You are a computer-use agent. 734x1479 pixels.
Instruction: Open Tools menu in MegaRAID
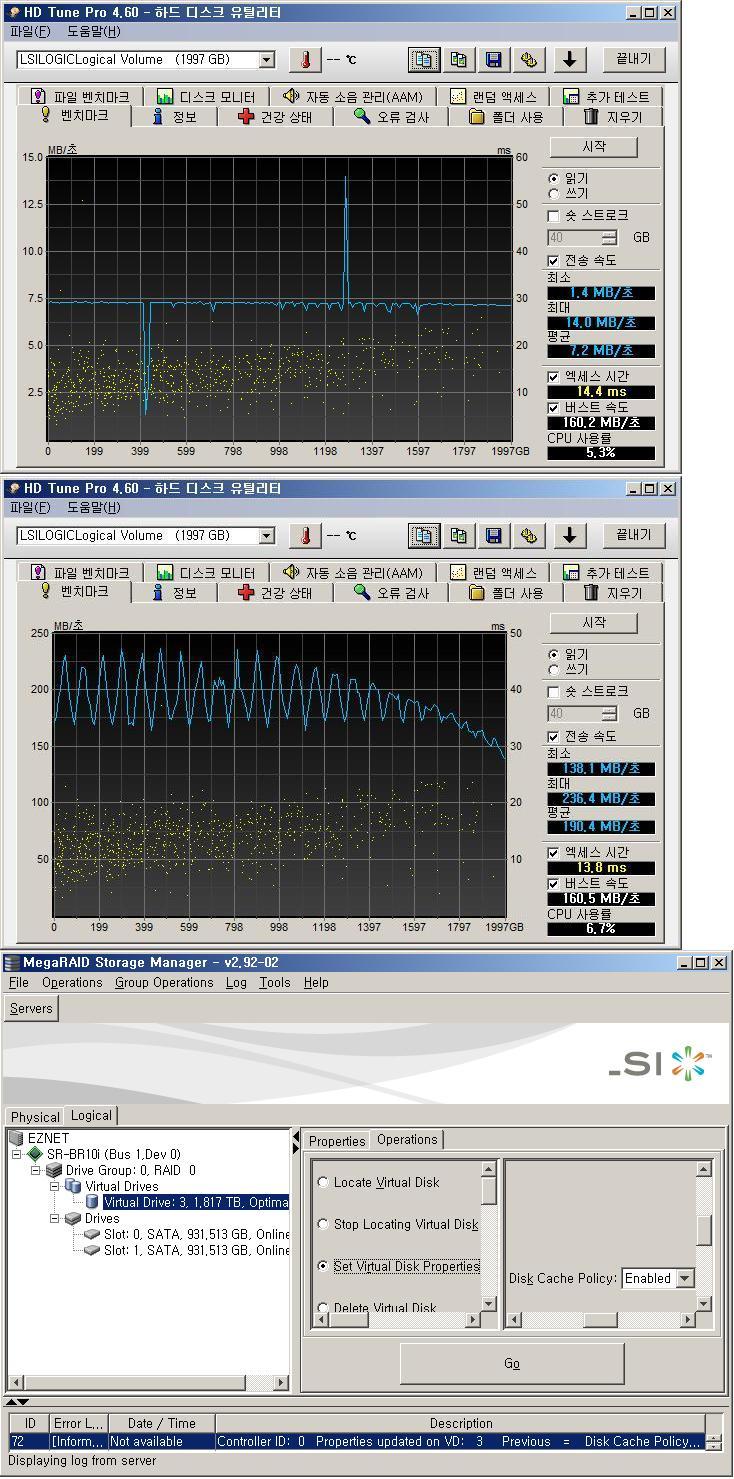click(x=274, y=983)
